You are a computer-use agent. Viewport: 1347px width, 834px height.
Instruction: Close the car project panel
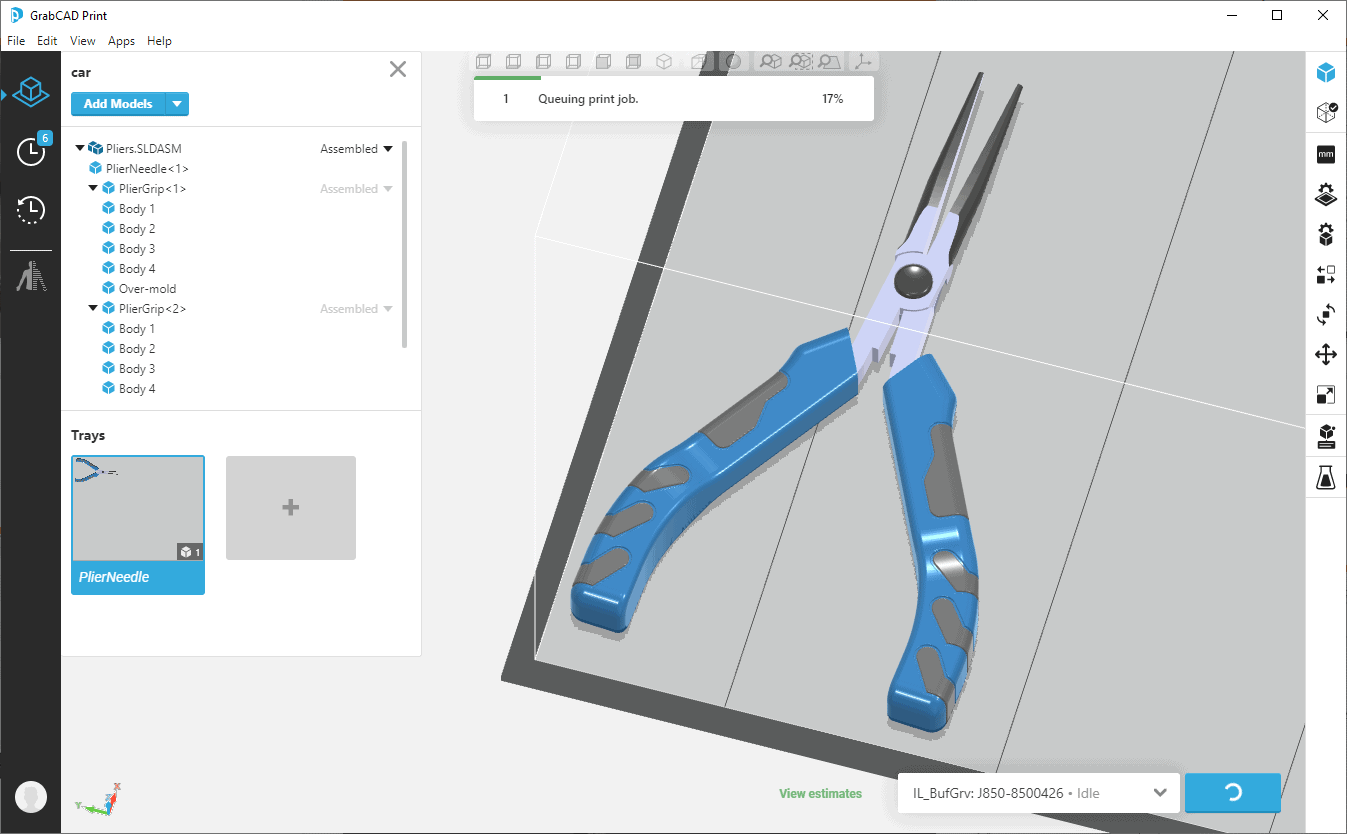point(398,69)
